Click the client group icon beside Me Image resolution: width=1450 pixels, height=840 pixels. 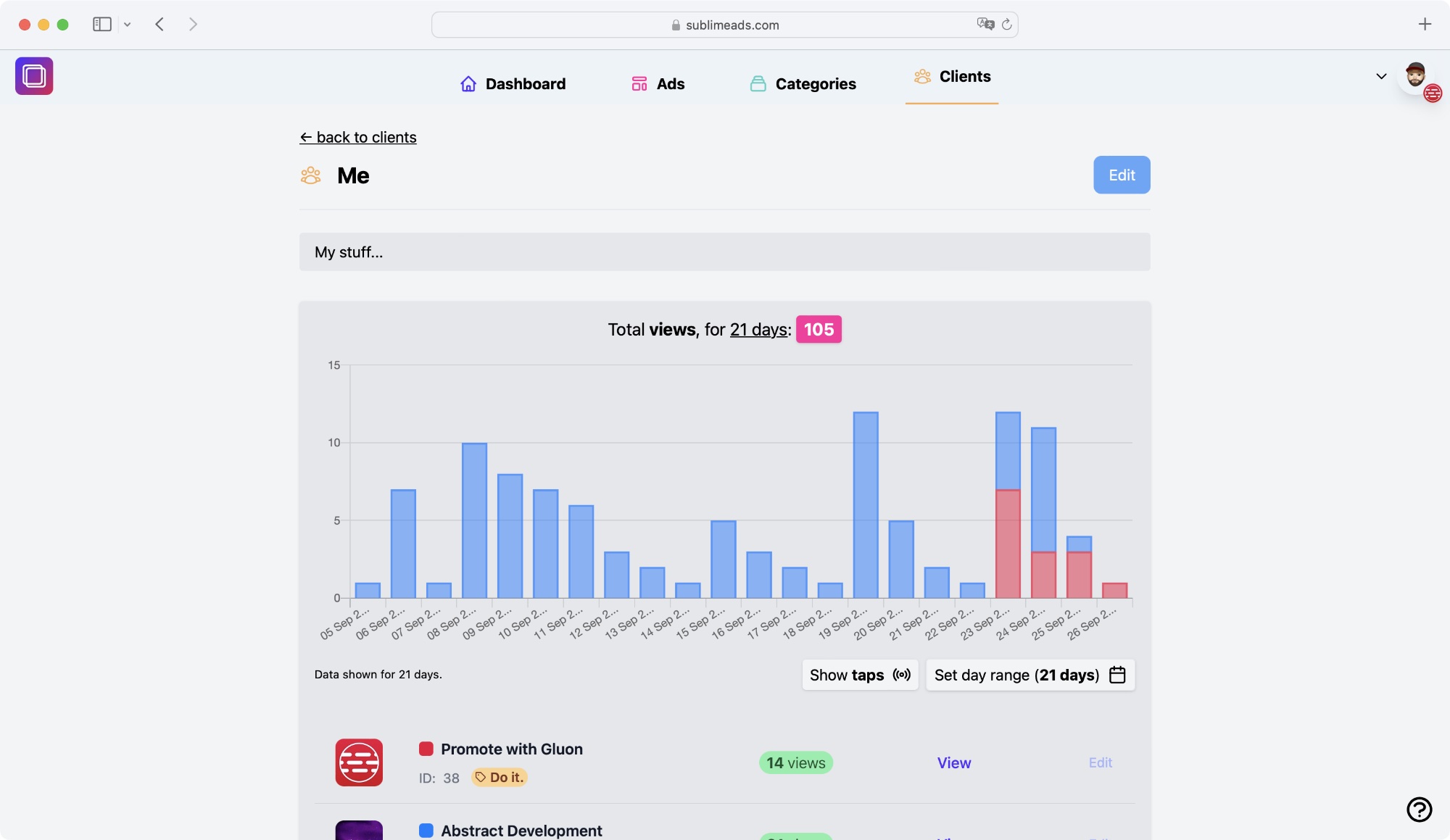[x=311, y=175]
